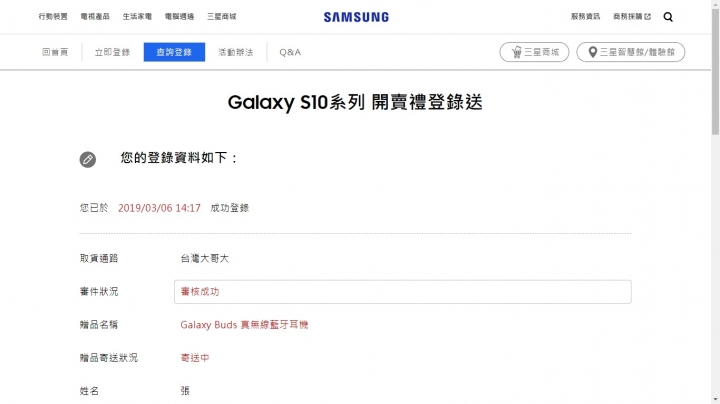This screenshot has height=404, width=720.
Task: Click the 審核成功 status field
Action: tap(403, 292)
